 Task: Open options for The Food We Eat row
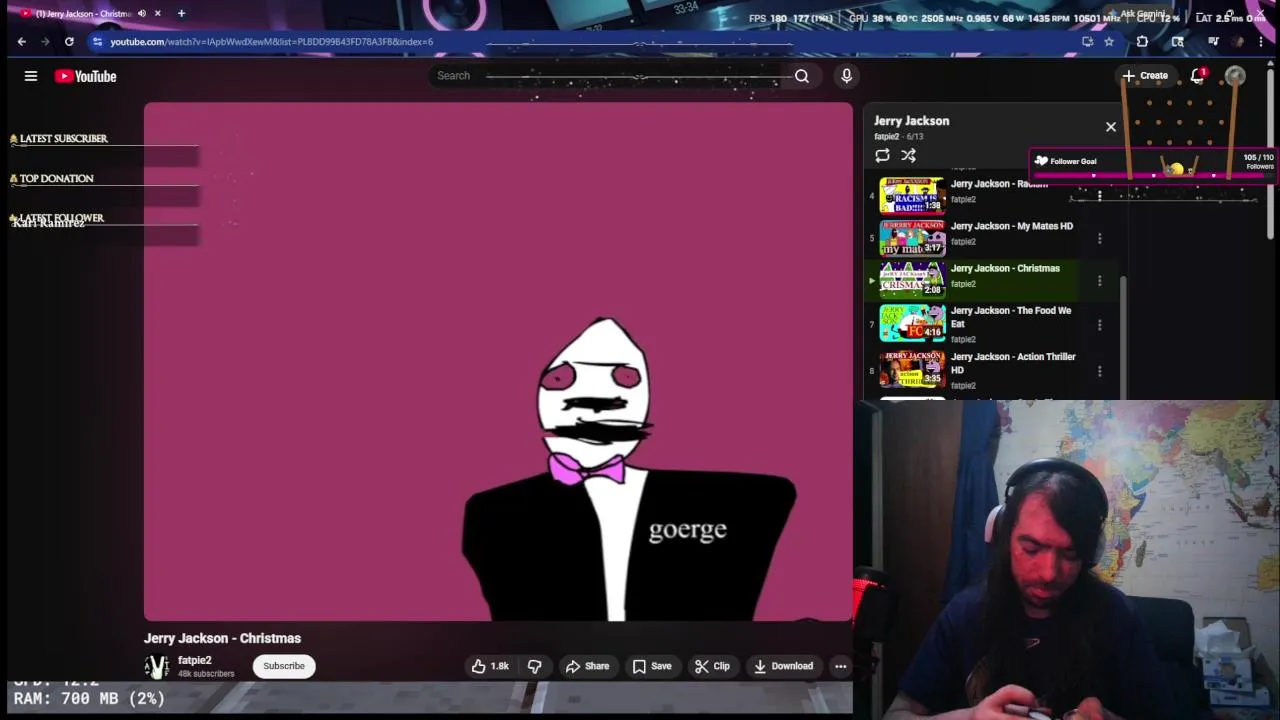tap(1099, 324)
